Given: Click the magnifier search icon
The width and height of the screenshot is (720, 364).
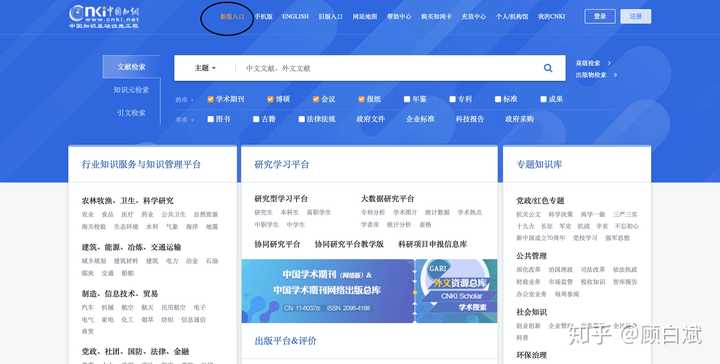Looking at the screenshot, I should 548,68.
